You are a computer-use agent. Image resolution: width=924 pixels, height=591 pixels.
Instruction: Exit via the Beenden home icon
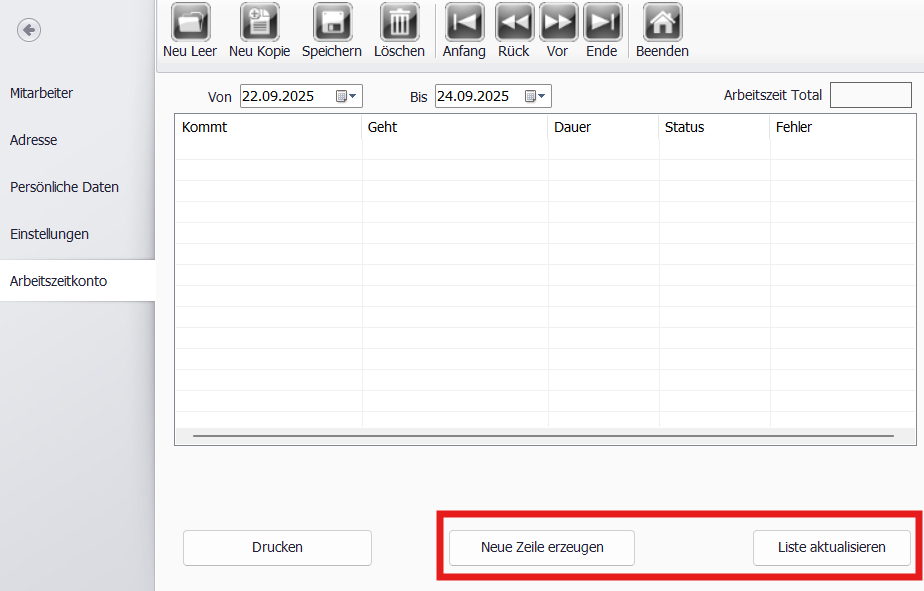663,22
